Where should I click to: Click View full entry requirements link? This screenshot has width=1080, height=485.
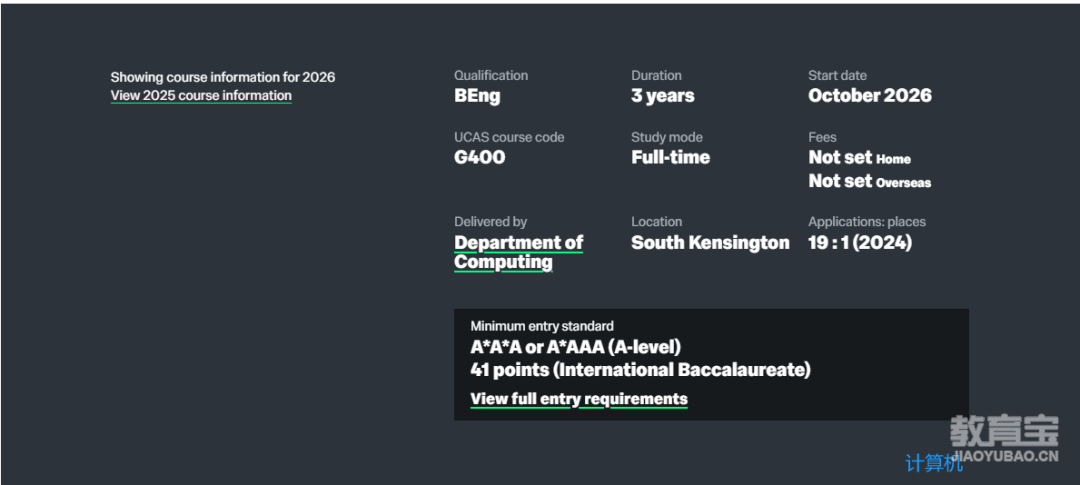(579, 399)
